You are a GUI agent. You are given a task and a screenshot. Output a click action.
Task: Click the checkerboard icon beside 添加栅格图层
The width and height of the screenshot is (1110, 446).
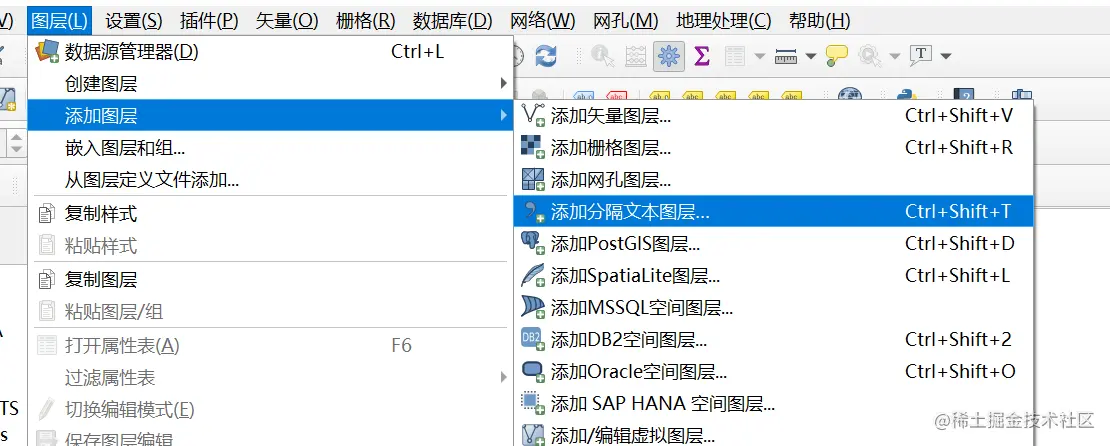coord(533,147)
